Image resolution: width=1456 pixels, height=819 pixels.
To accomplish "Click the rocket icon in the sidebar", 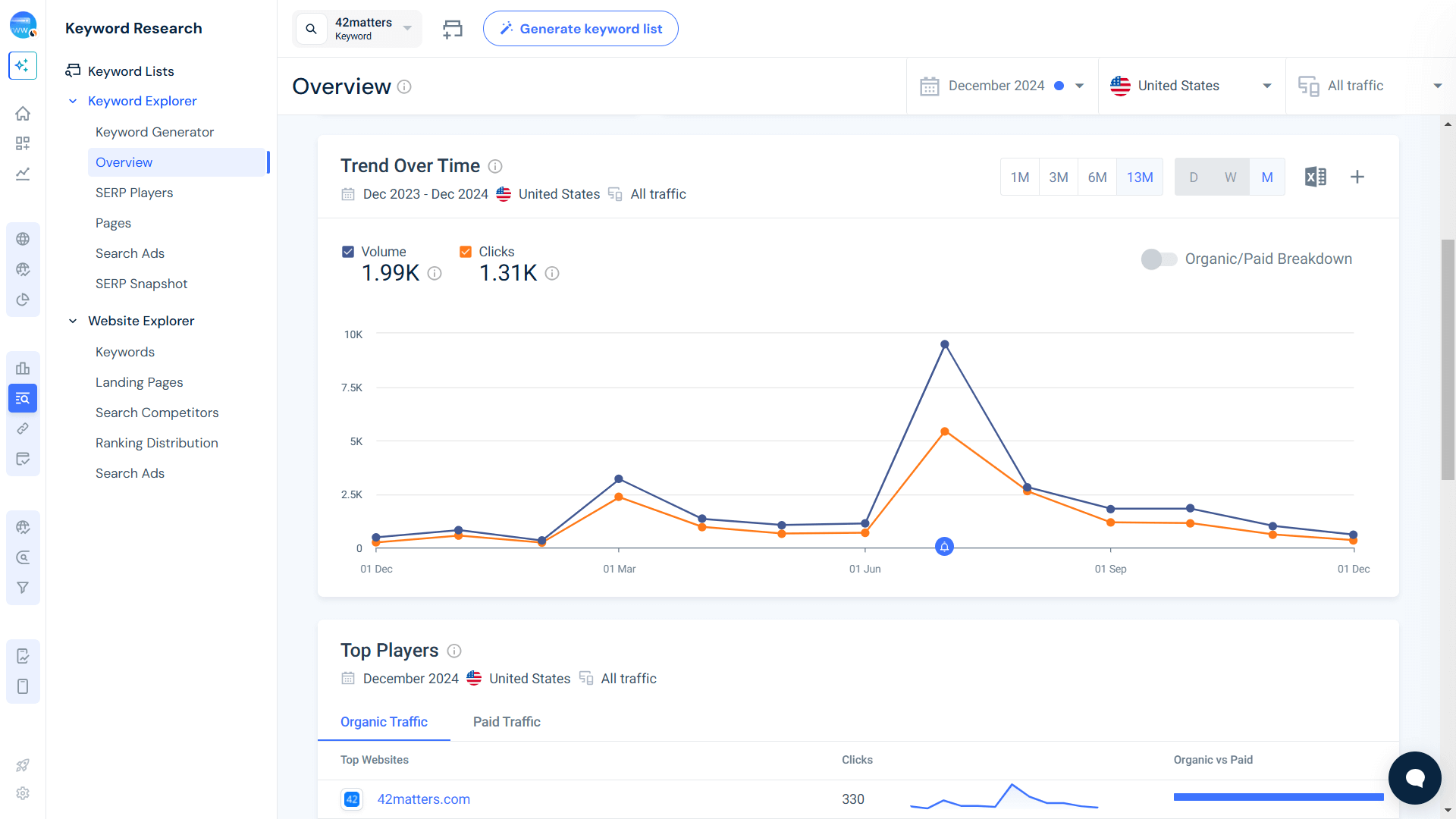I will (23, 765).
